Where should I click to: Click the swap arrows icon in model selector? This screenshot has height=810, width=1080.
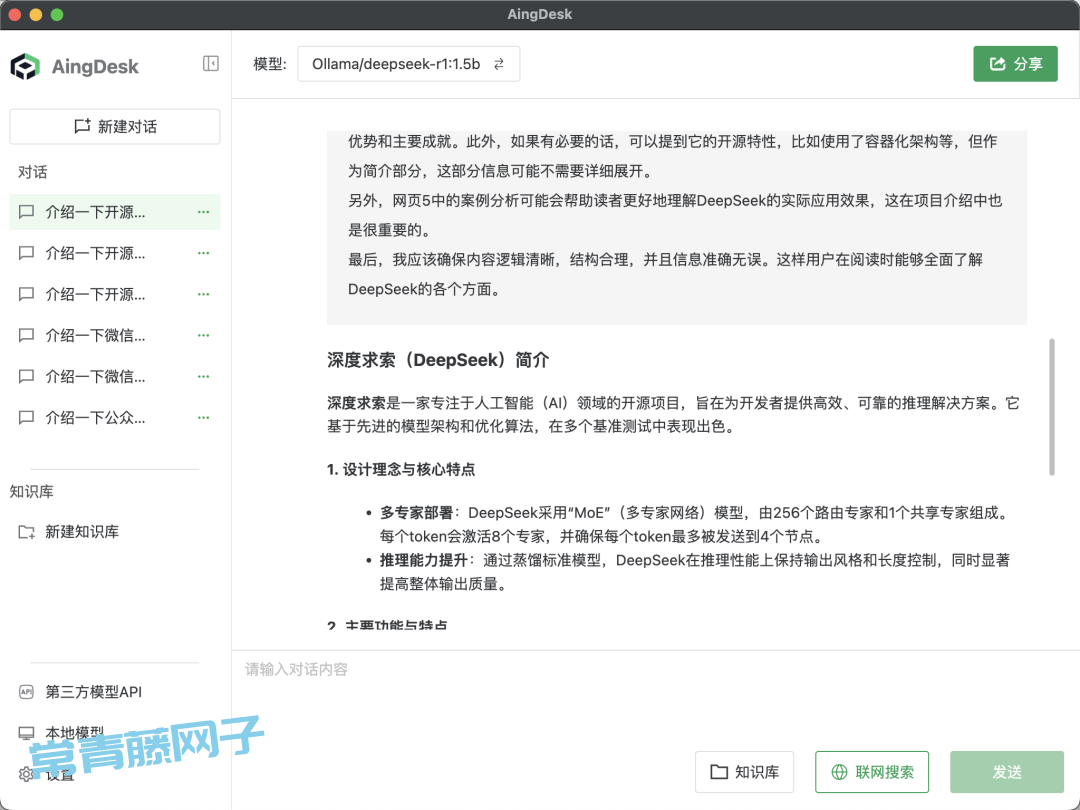tap(499, 64)
